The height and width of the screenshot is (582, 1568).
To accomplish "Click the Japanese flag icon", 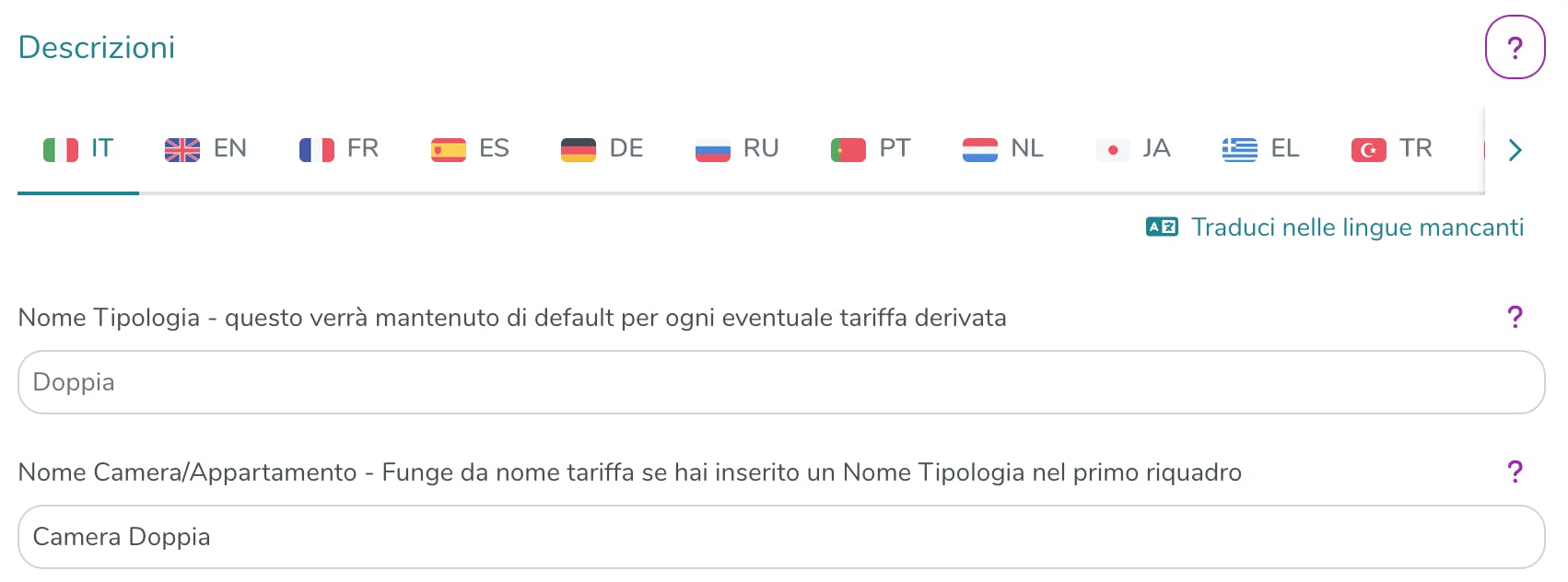I will [x=1113, y=149].
